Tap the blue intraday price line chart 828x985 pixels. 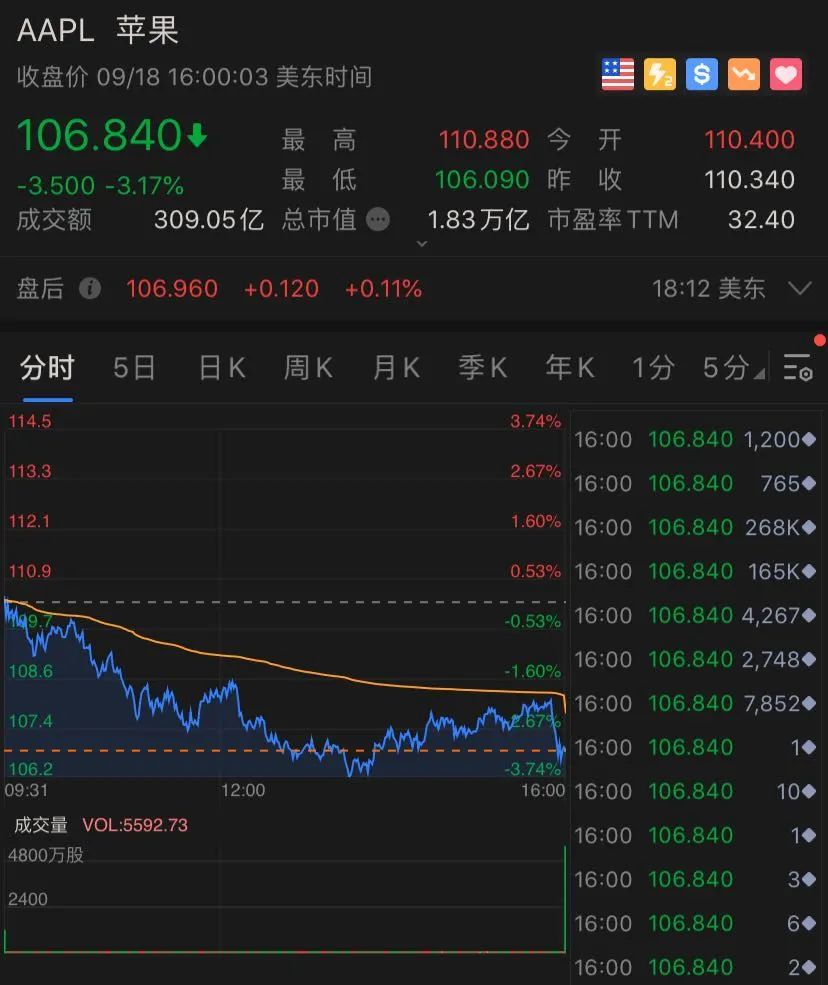pyautogui.click(x=285, y=688)
